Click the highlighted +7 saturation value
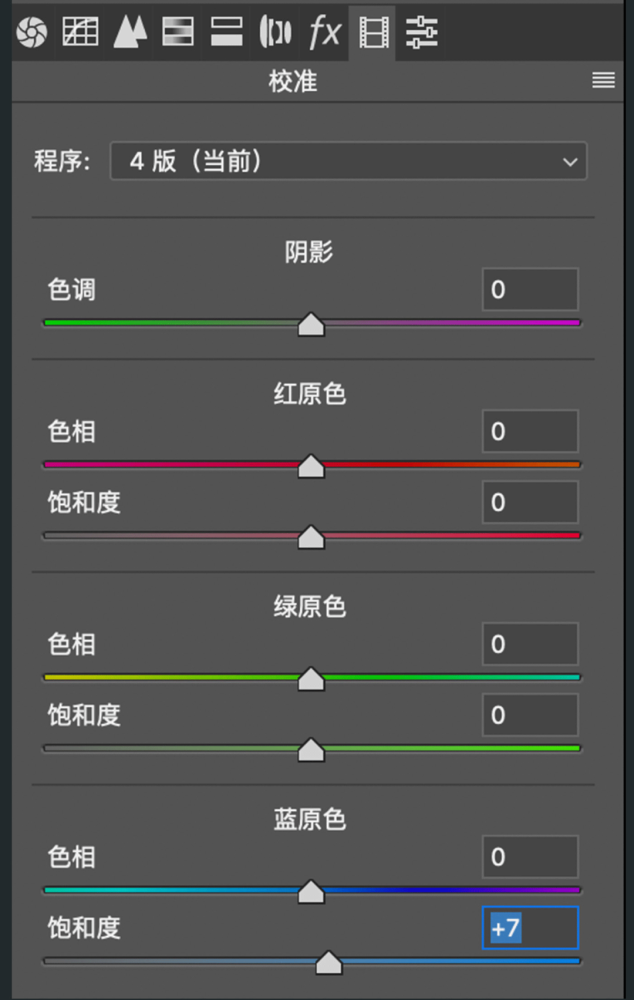 (530, 928)
